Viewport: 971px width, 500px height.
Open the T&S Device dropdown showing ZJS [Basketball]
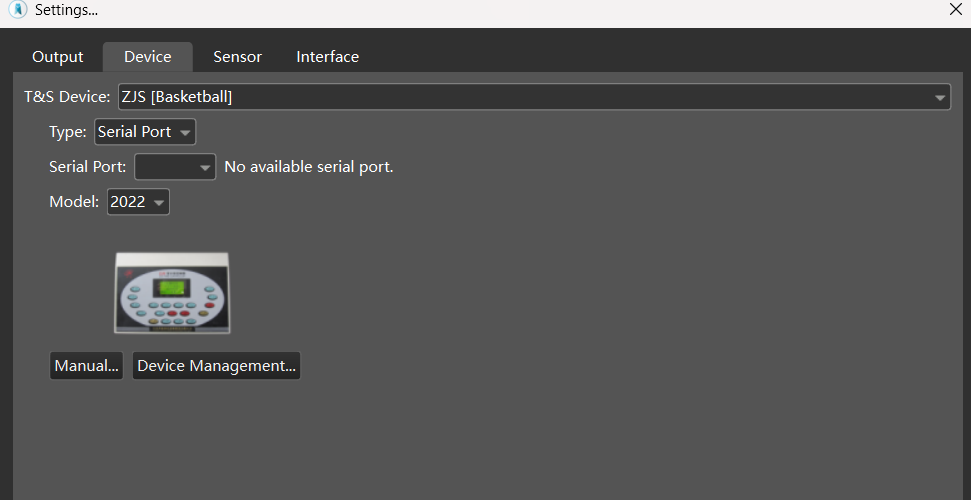[534, 97]
